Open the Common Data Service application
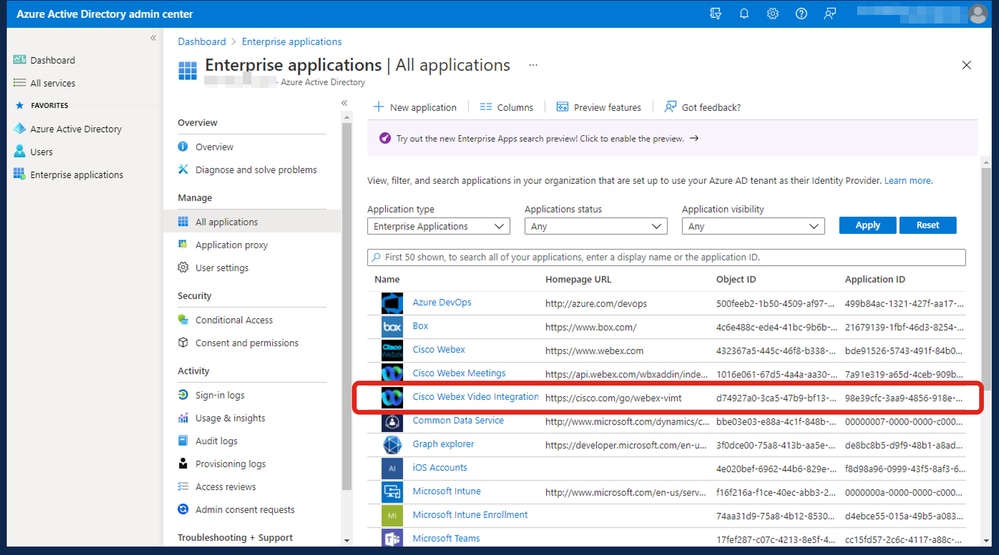Screen dimensions: 999x555 [457, 420]
